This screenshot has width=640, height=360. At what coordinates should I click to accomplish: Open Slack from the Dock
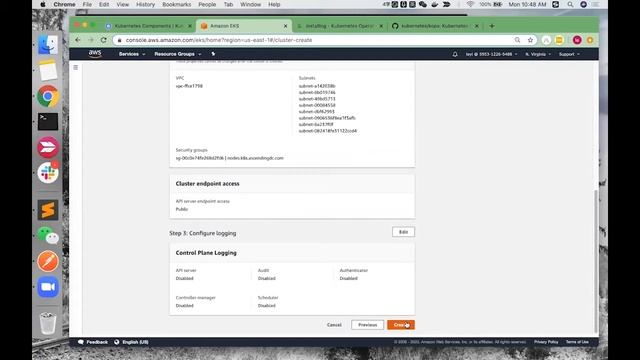pyautogui.click(x=48, y=173)
